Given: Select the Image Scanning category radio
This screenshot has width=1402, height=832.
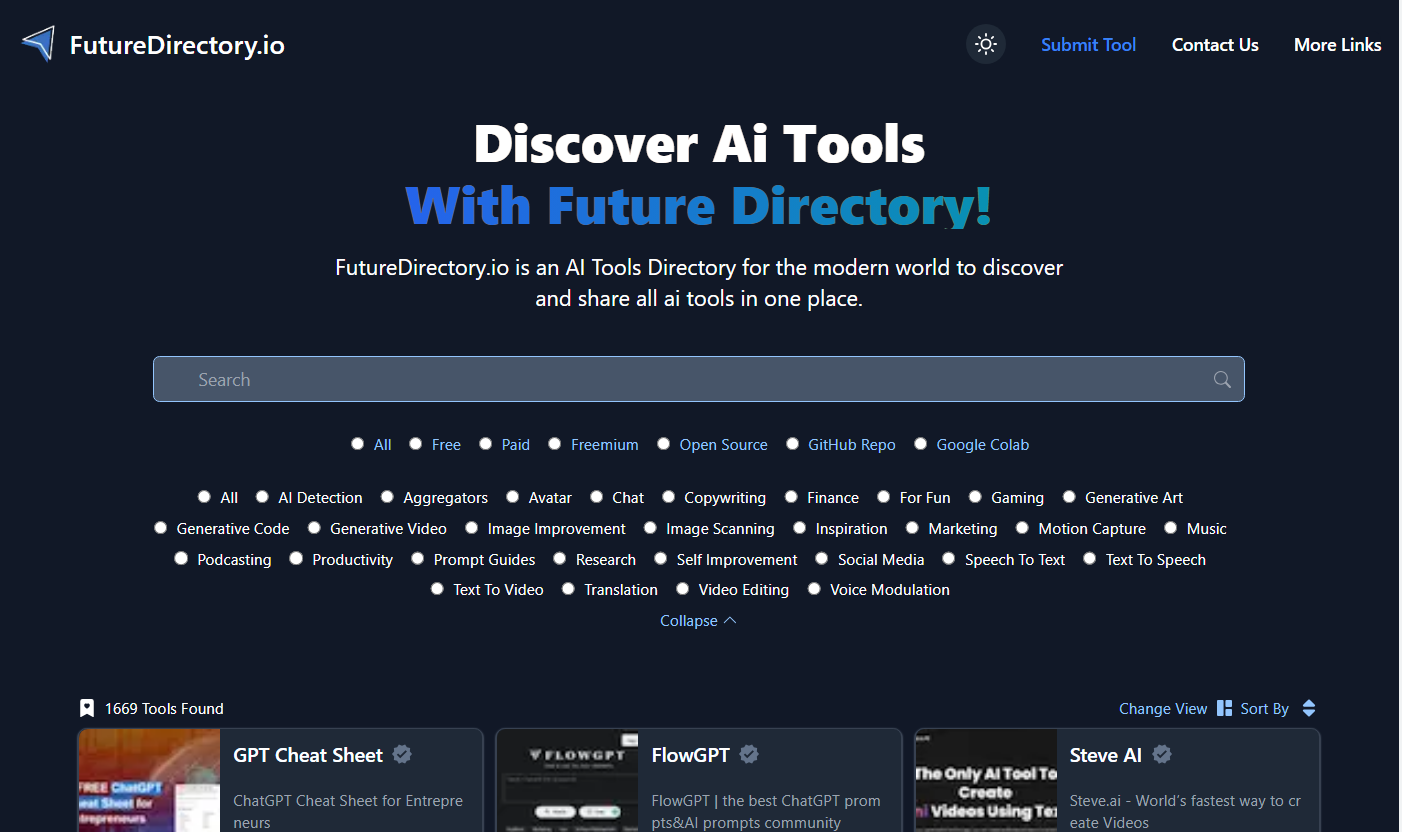Looking at the screenshot, I should point(650,528).
